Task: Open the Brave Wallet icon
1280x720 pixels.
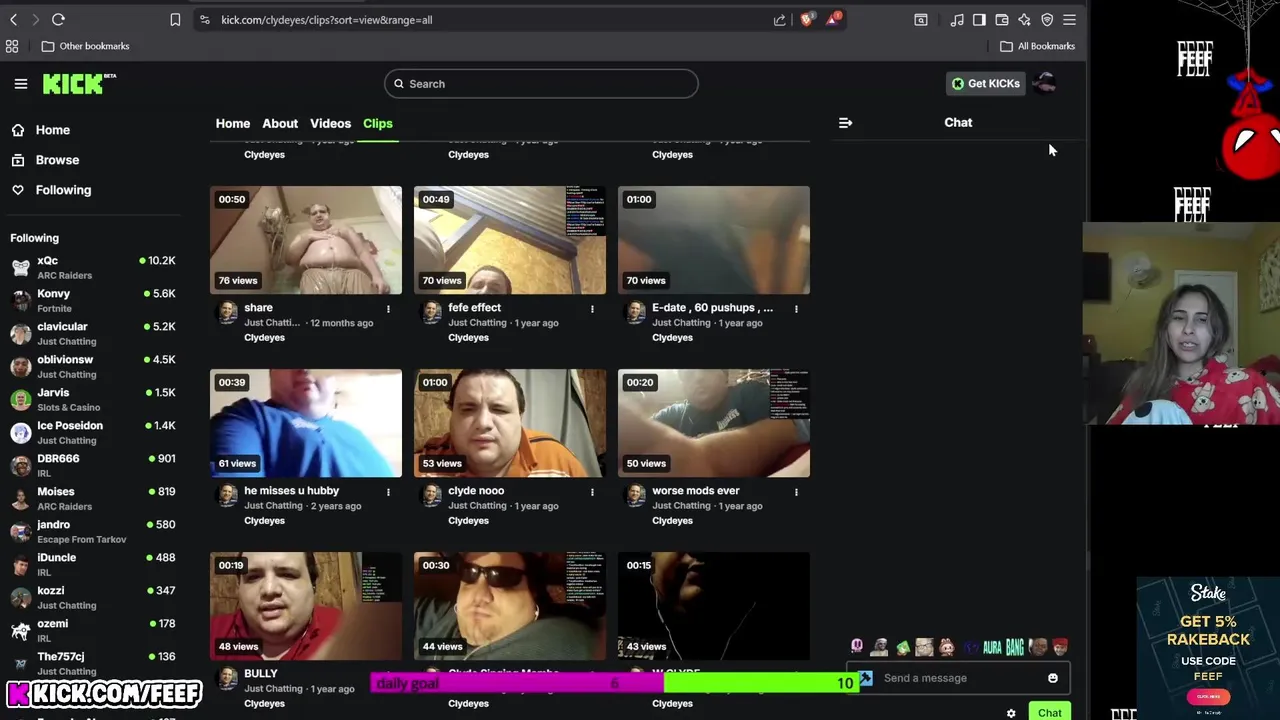Action: 1002,19
